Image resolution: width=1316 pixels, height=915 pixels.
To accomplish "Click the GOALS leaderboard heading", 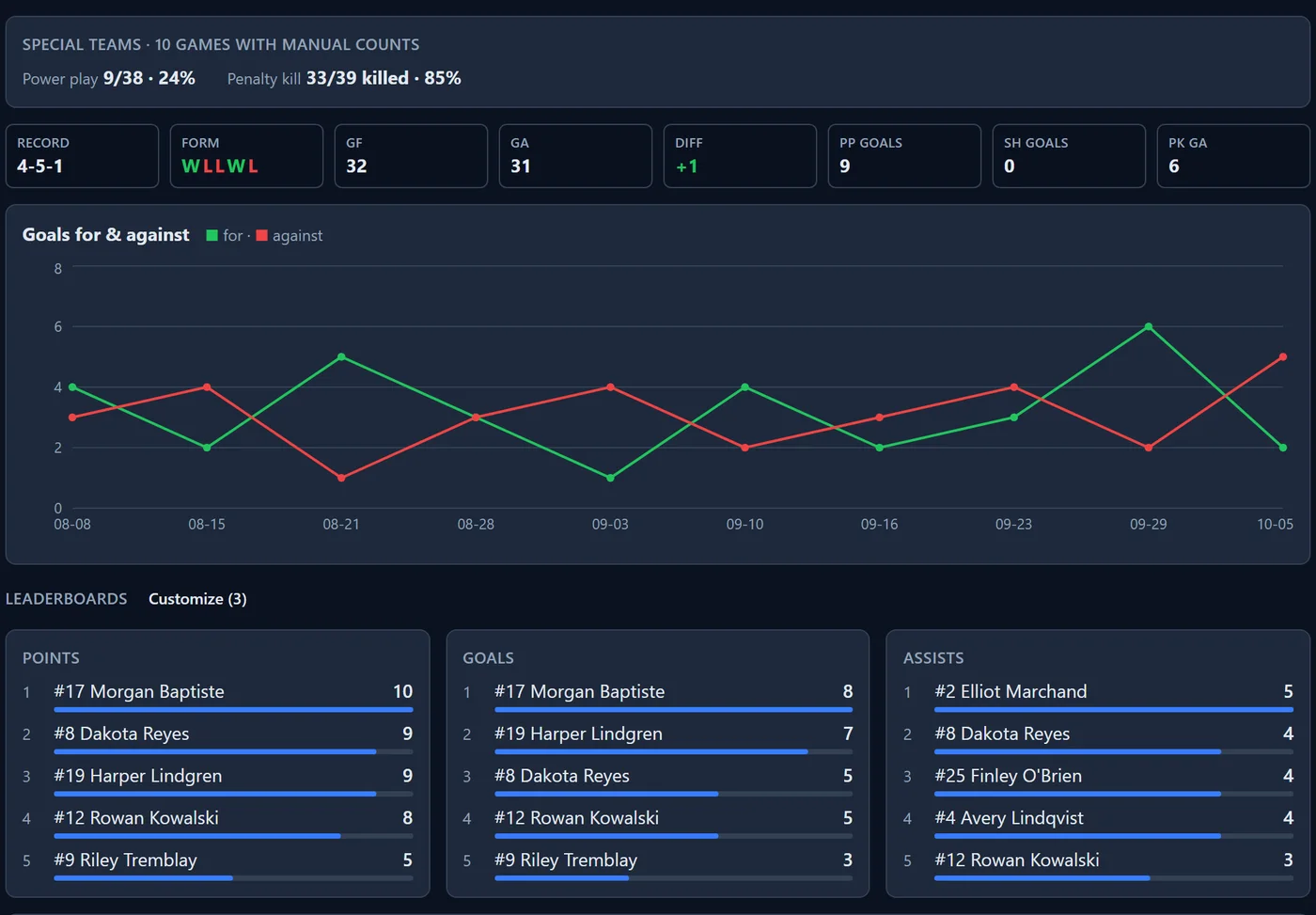I will 488,658.
